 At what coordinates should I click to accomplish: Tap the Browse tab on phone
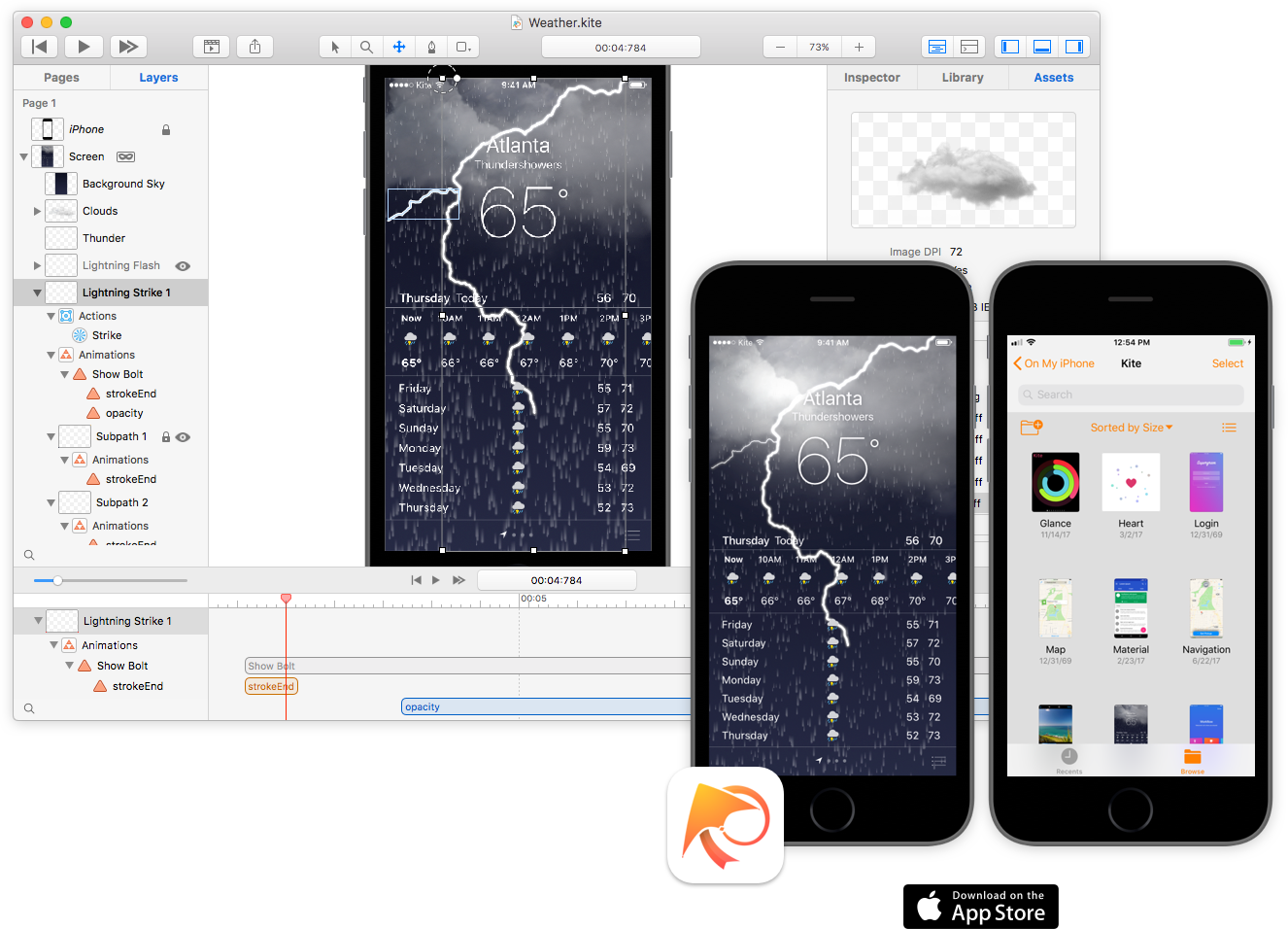tap(1193, 761)
